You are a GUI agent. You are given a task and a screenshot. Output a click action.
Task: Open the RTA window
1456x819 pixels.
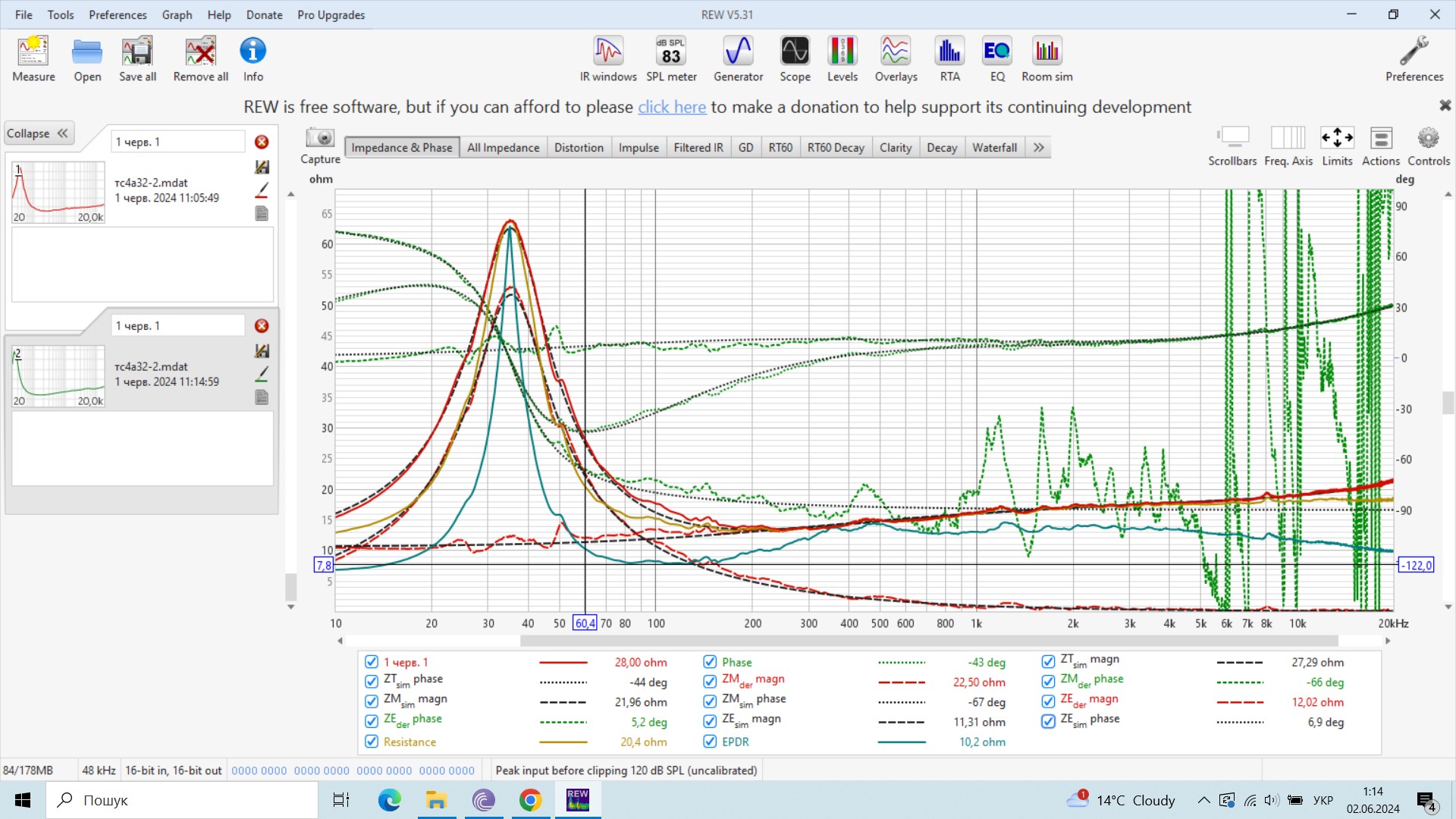(949, 58)
